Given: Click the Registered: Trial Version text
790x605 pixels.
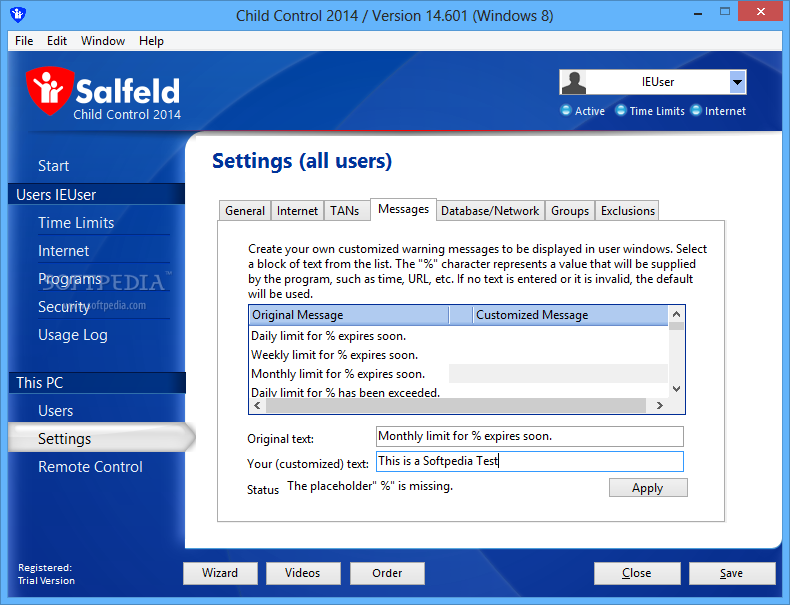Looking at the screenshot, I should (x=46, y=574).
